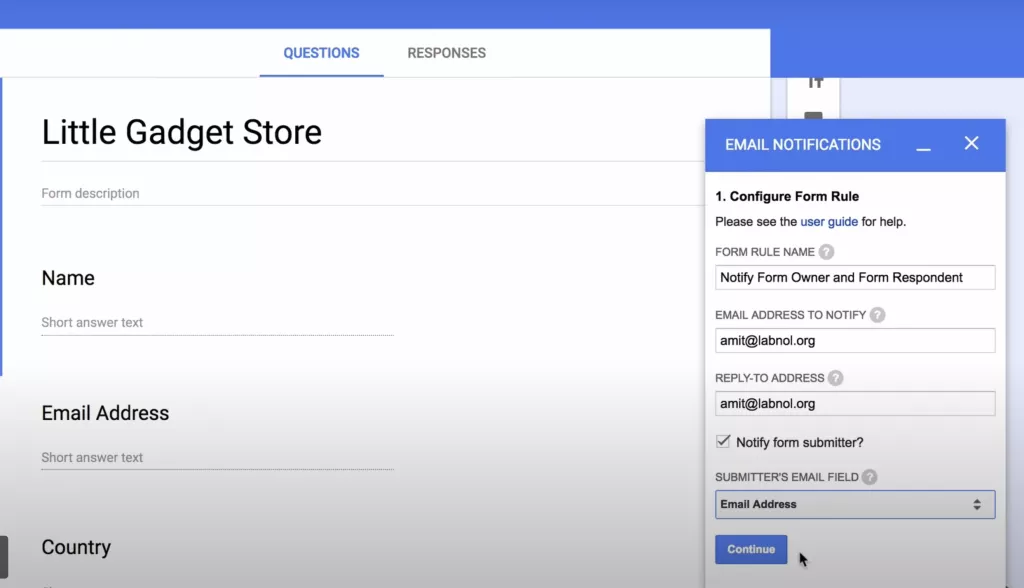Click the Continue button
1024x588 pixels.
click(x=751, y=549)
